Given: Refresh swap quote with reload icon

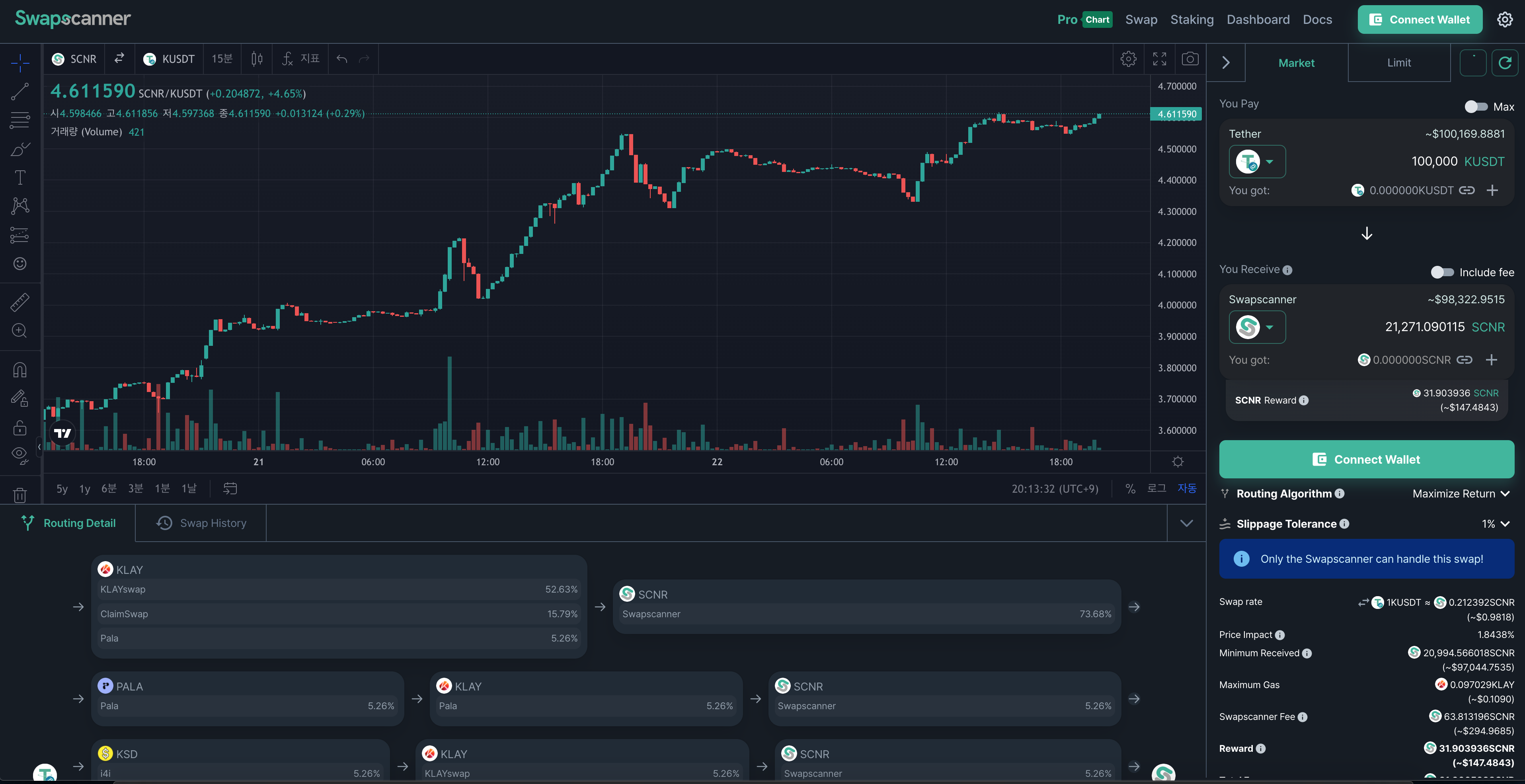Looking at the screenshot, I should pyautogui.click(x=1505, y=63).
